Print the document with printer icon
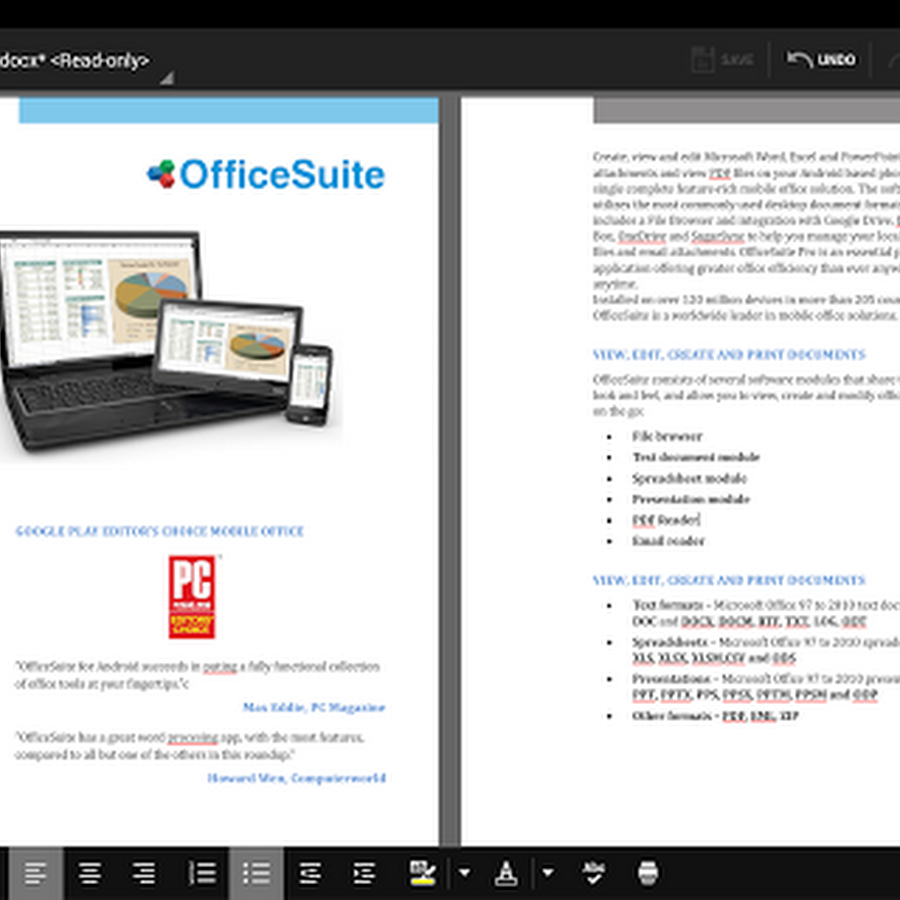Image resolution: width=900 pixels, height=900 pixels. click(x=648, y=874)
